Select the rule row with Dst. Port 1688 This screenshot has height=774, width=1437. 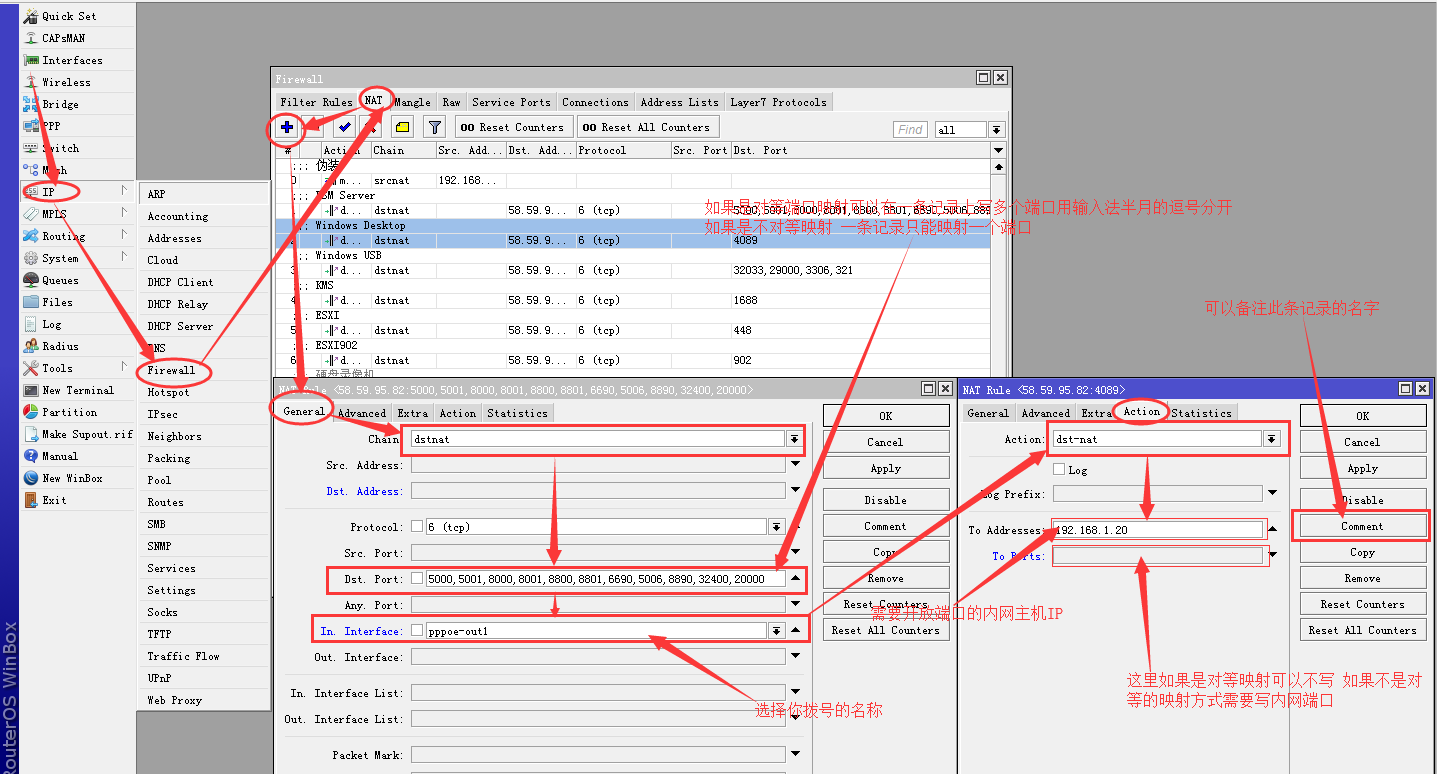633,300
